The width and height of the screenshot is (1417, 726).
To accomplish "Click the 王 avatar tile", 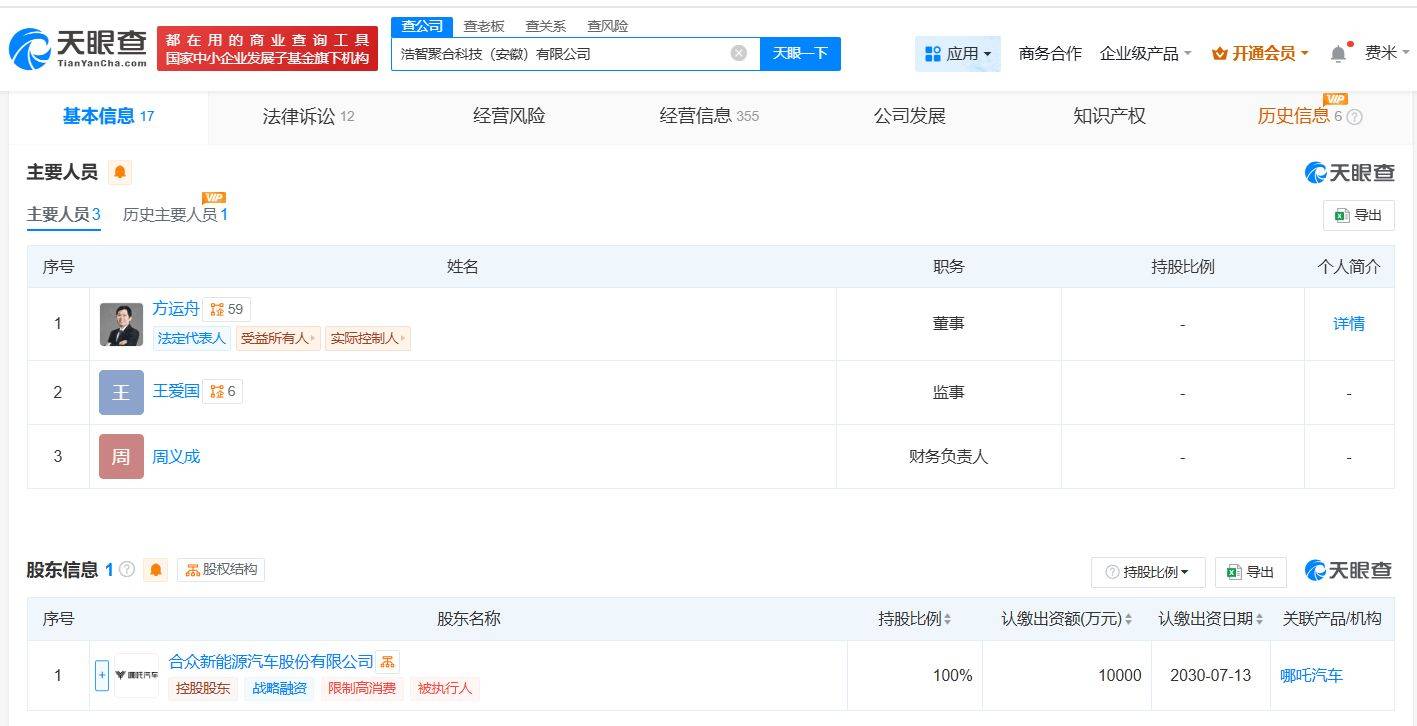I will coord(121,392).
